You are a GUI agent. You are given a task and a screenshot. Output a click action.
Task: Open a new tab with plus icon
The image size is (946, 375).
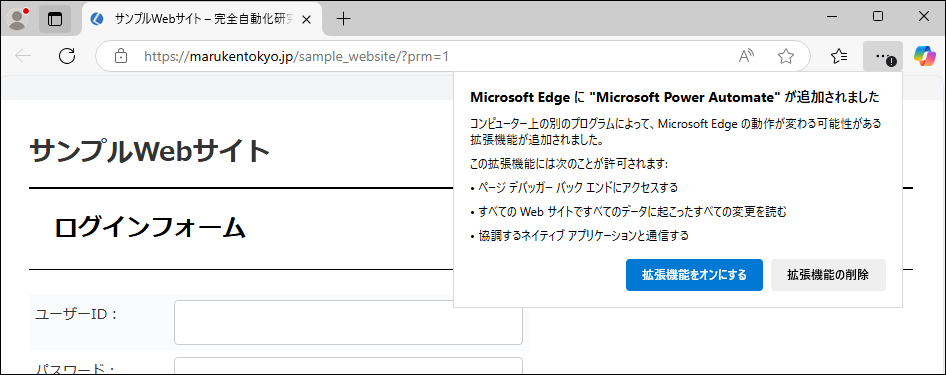343,19
